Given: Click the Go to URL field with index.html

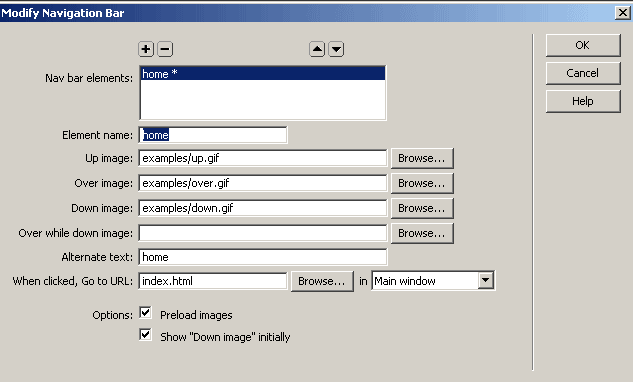Looking at the screenshot, I should [213, 281].
